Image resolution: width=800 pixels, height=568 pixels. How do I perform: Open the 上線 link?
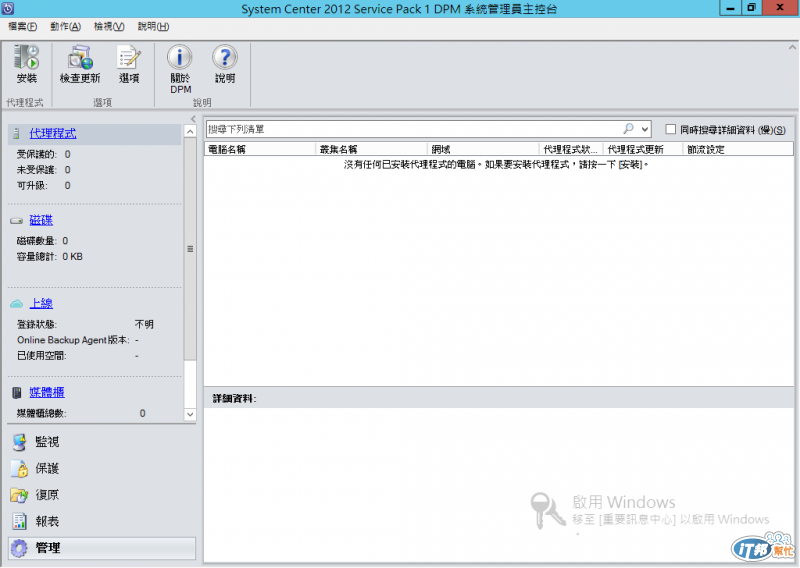tap(41, 304)
